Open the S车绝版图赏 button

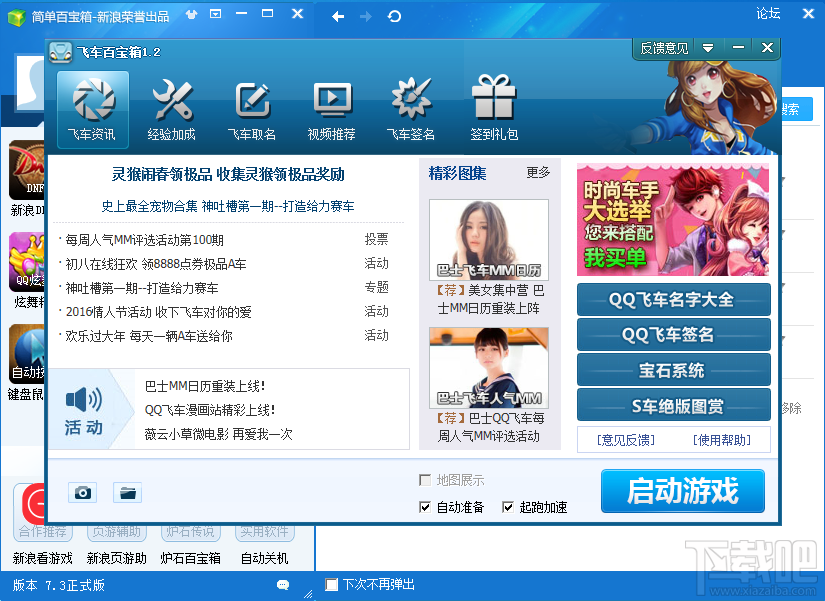point(673,405)
